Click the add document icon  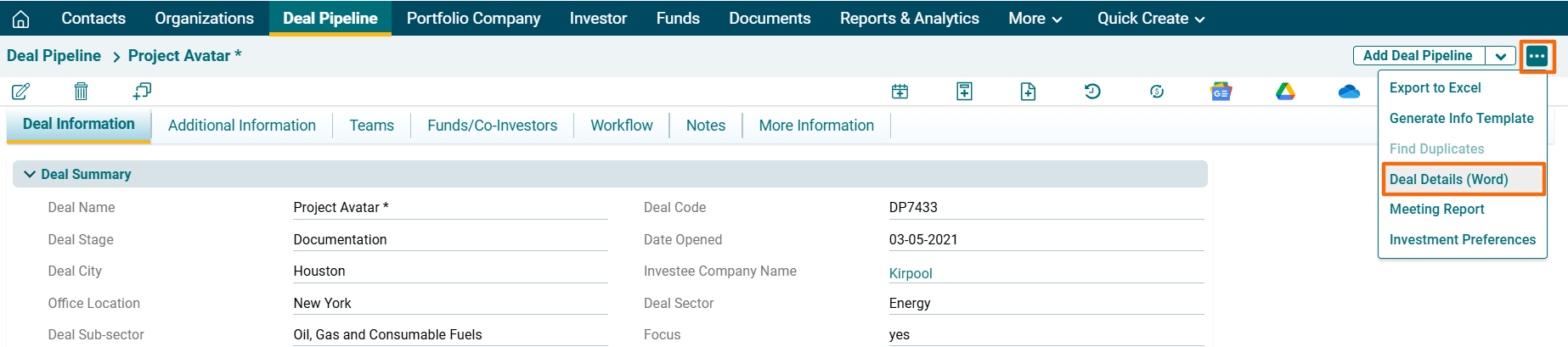pyautogui.click(x=1028, y=92)
